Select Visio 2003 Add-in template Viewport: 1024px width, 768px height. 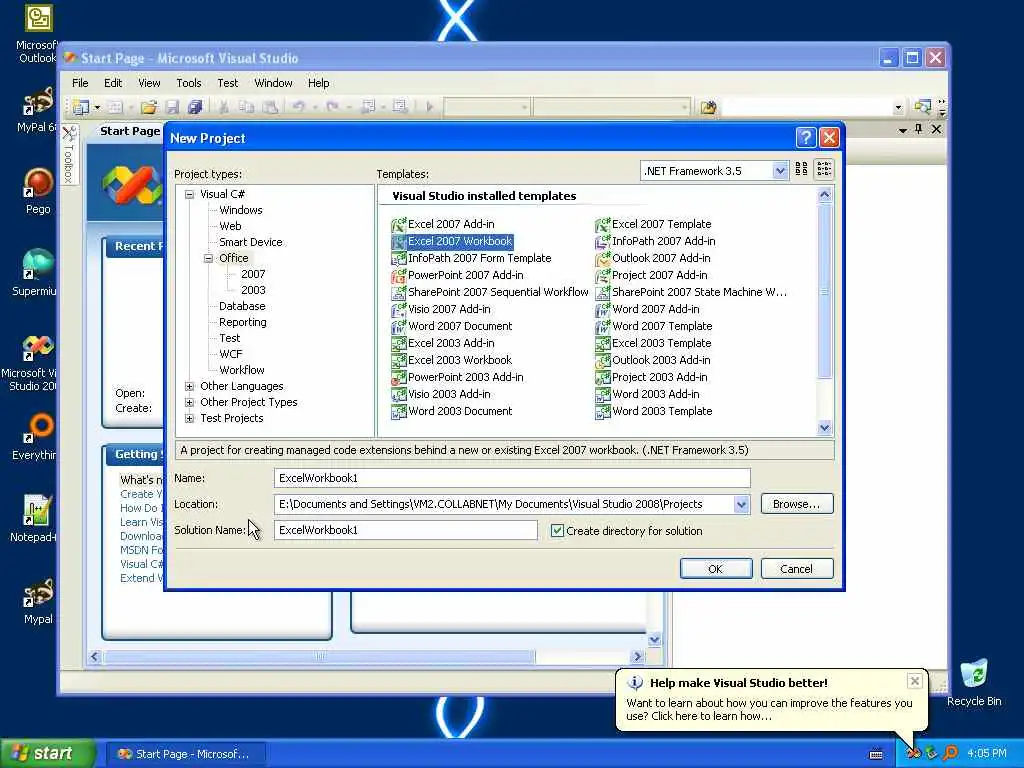coord(441,394)
